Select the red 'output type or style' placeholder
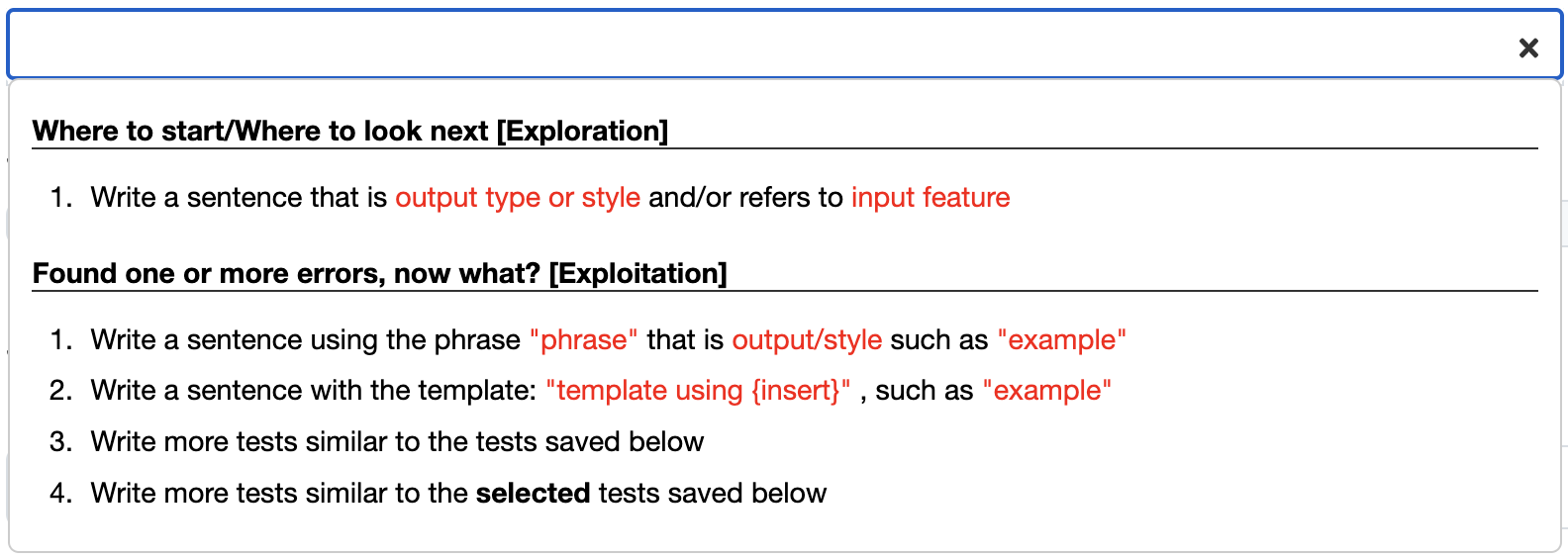Screen dimensions: 1568x558 tap(518, 197)
